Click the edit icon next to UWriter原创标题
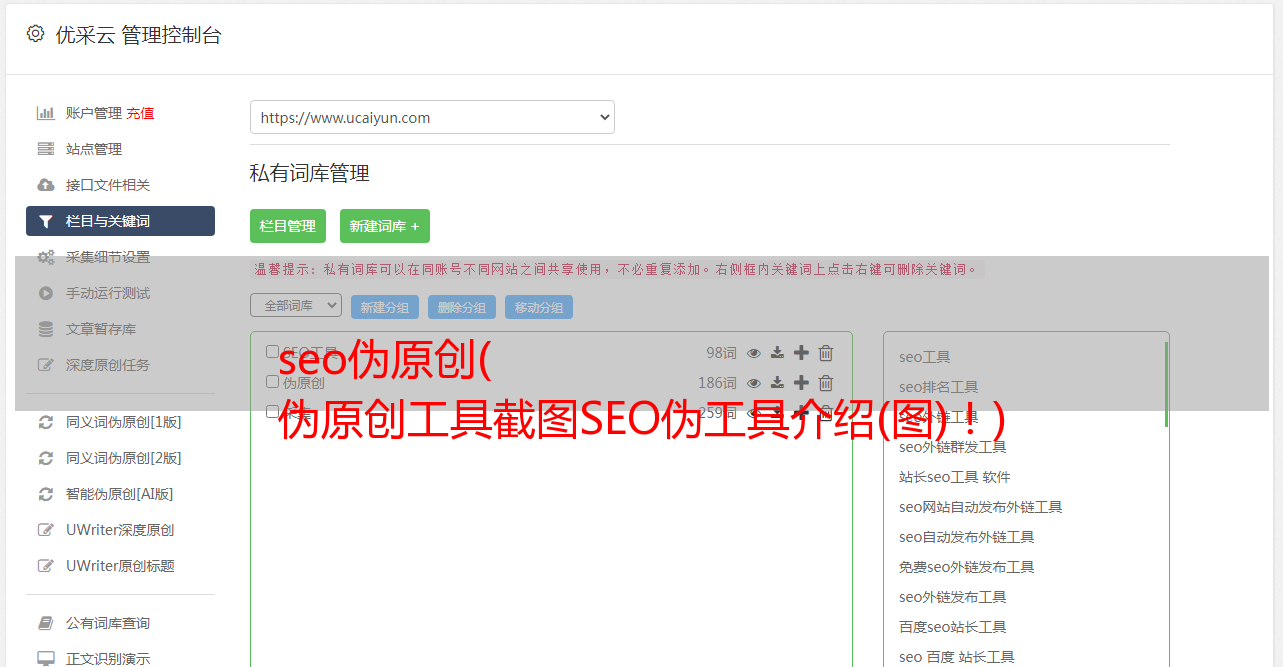This screenshot has width=1283, height=667. (46, 566)
